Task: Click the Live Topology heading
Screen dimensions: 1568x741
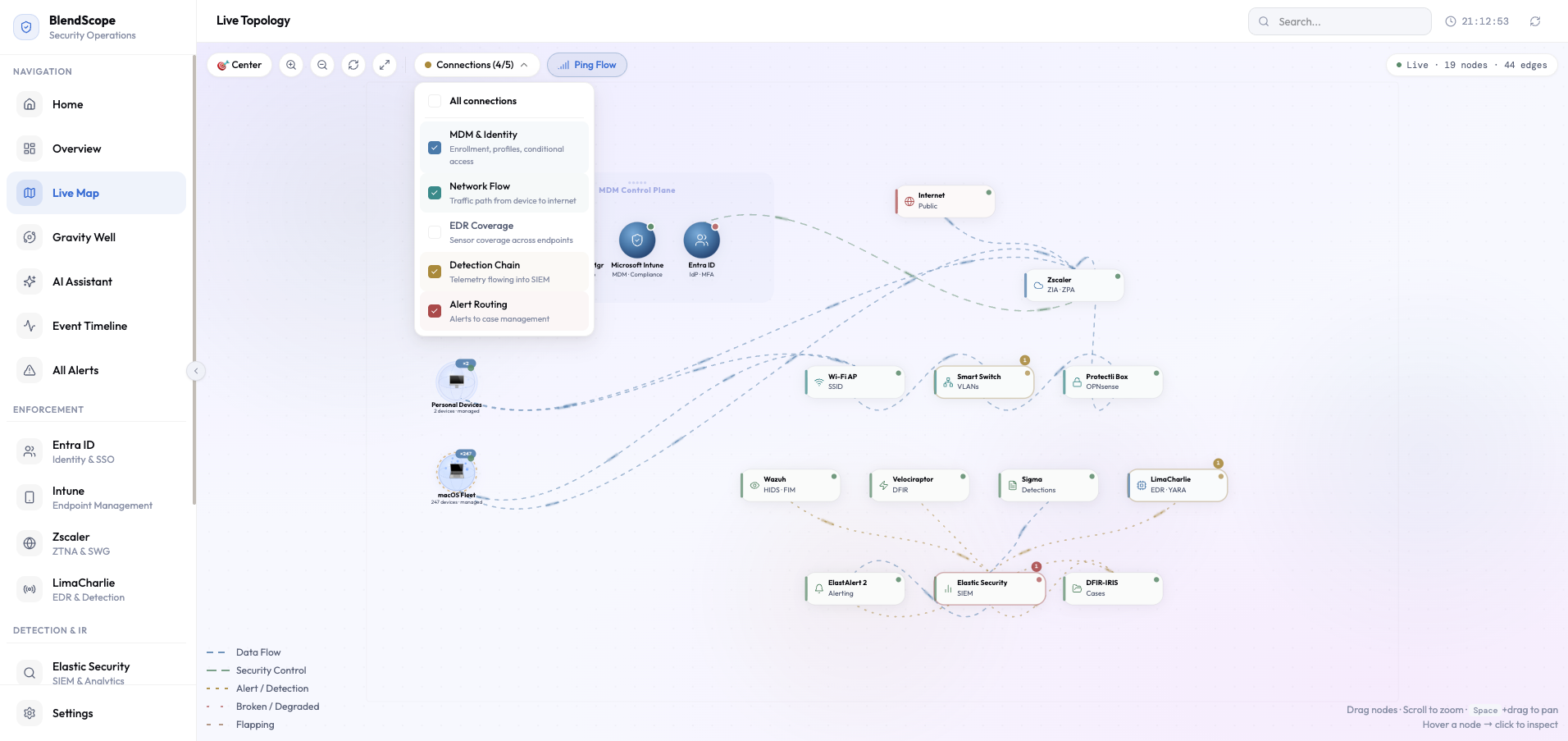Action: (x=253, y=21)
